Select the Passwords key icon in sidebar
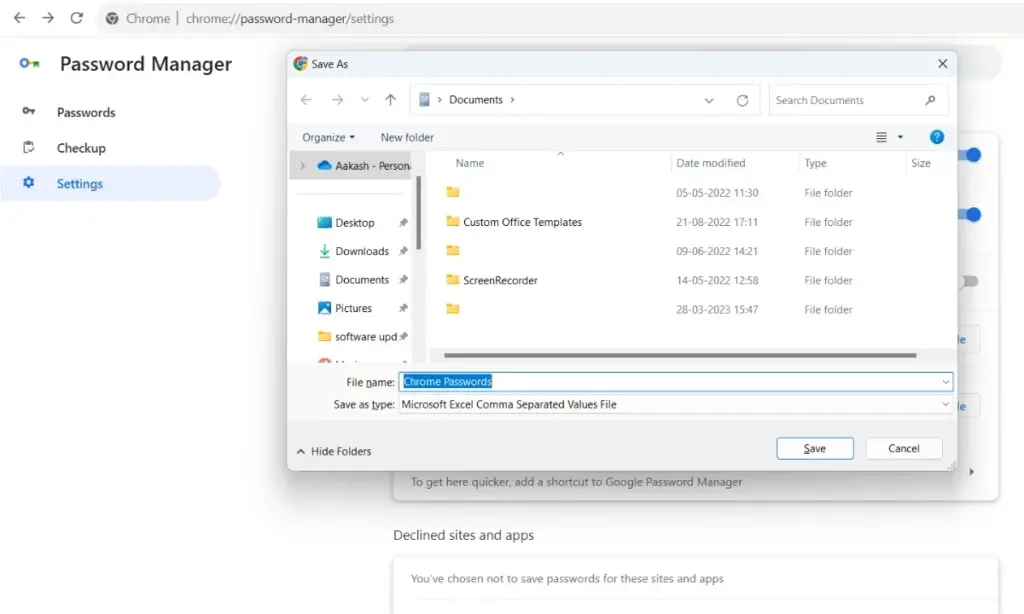The height and width of the screenshot is (614, 1024). point(26,112)
